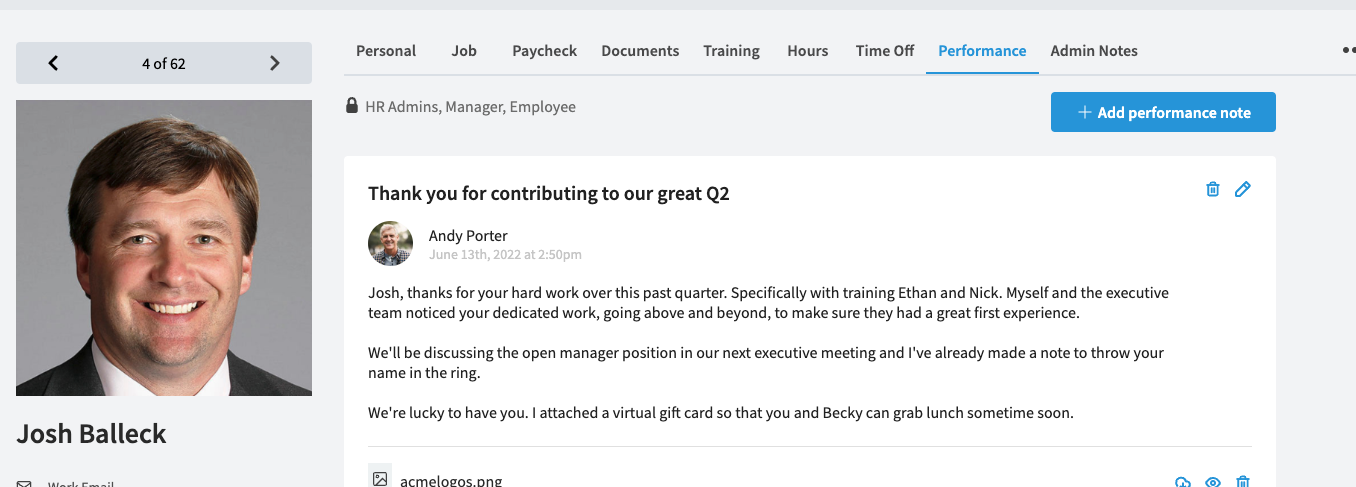Select the Time Off tab

click(885, 51)
